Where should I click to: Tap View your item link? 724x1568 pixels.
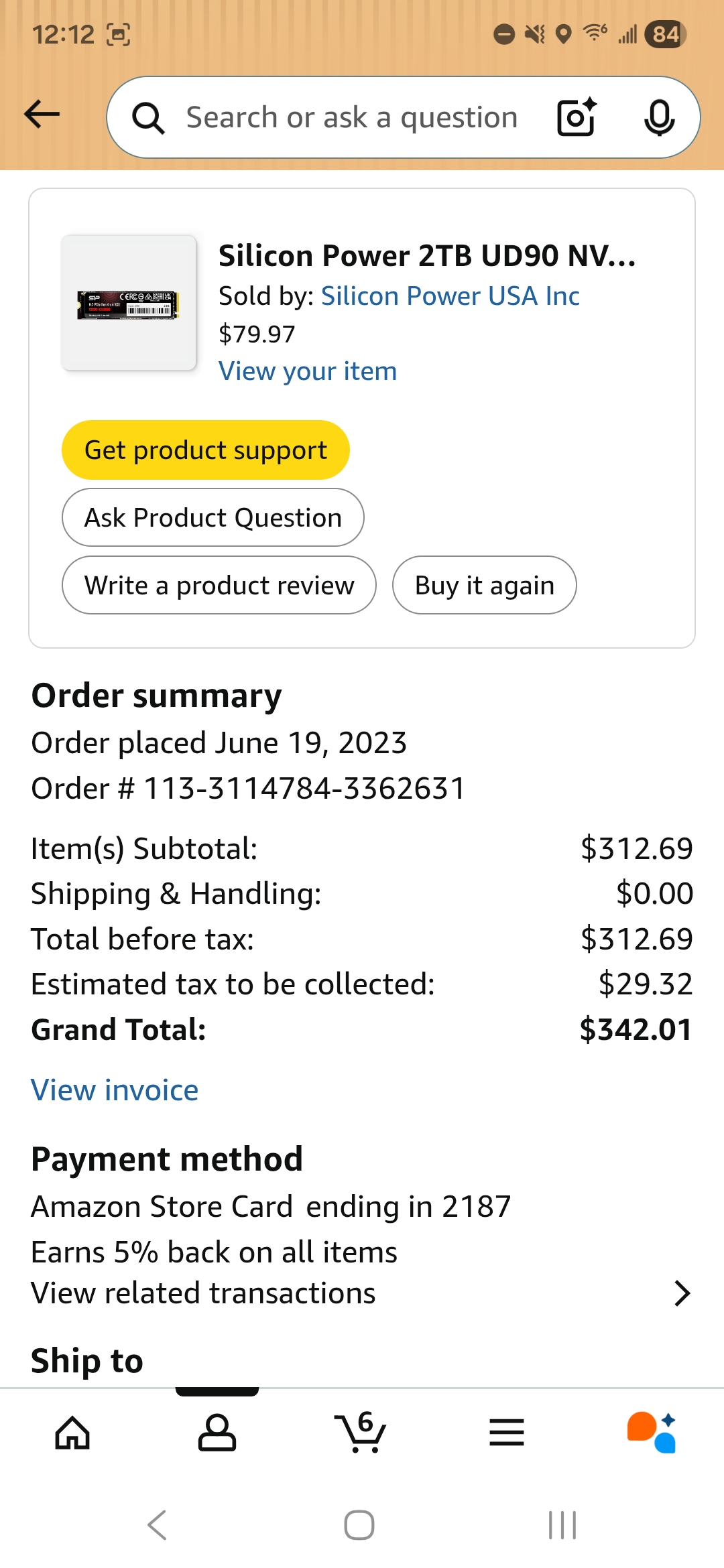(308, 371)
